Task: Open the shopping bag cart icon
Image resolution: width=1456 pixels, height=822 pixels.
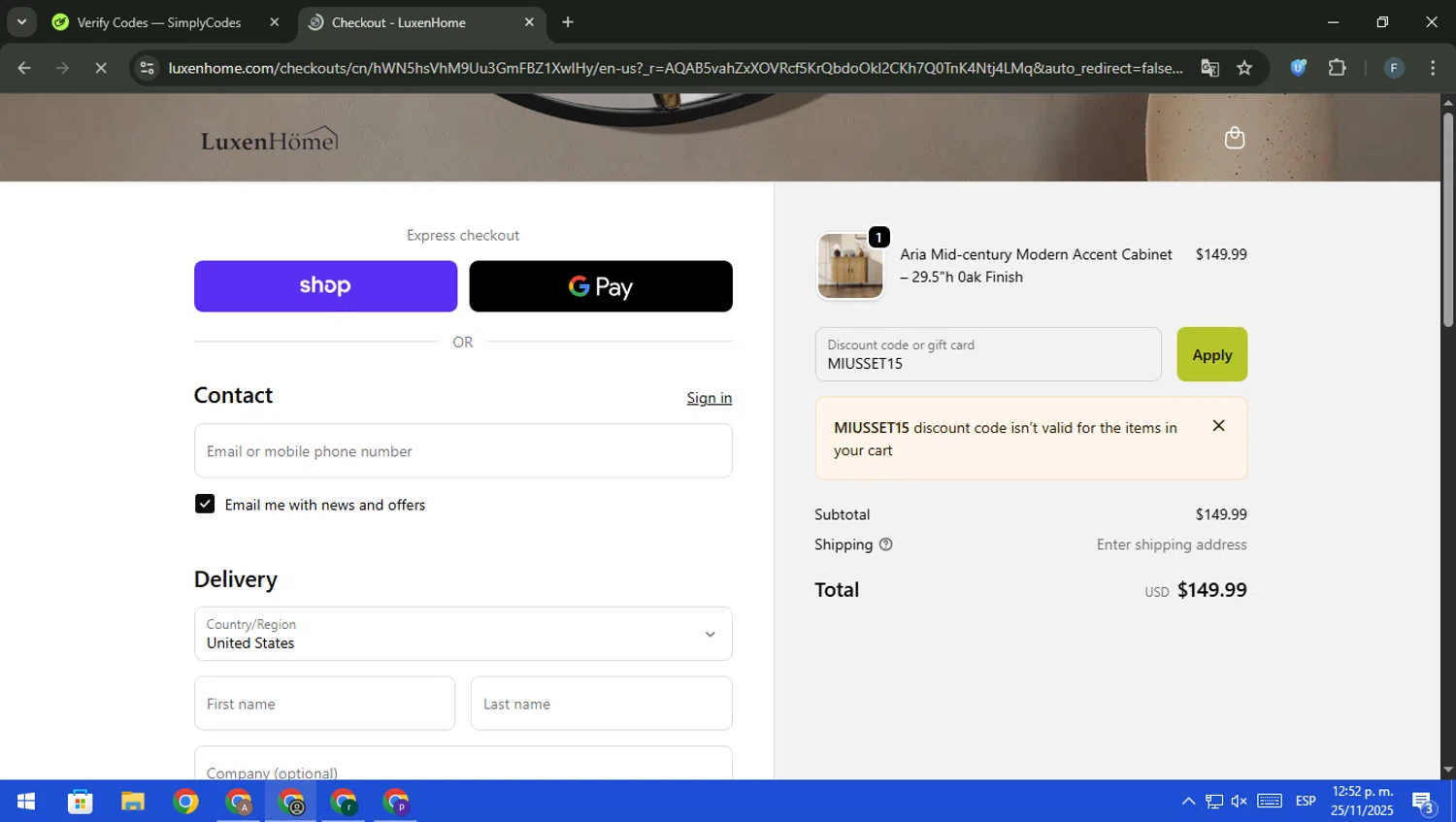Action: pyautogui.click(x=1235, y=138)
